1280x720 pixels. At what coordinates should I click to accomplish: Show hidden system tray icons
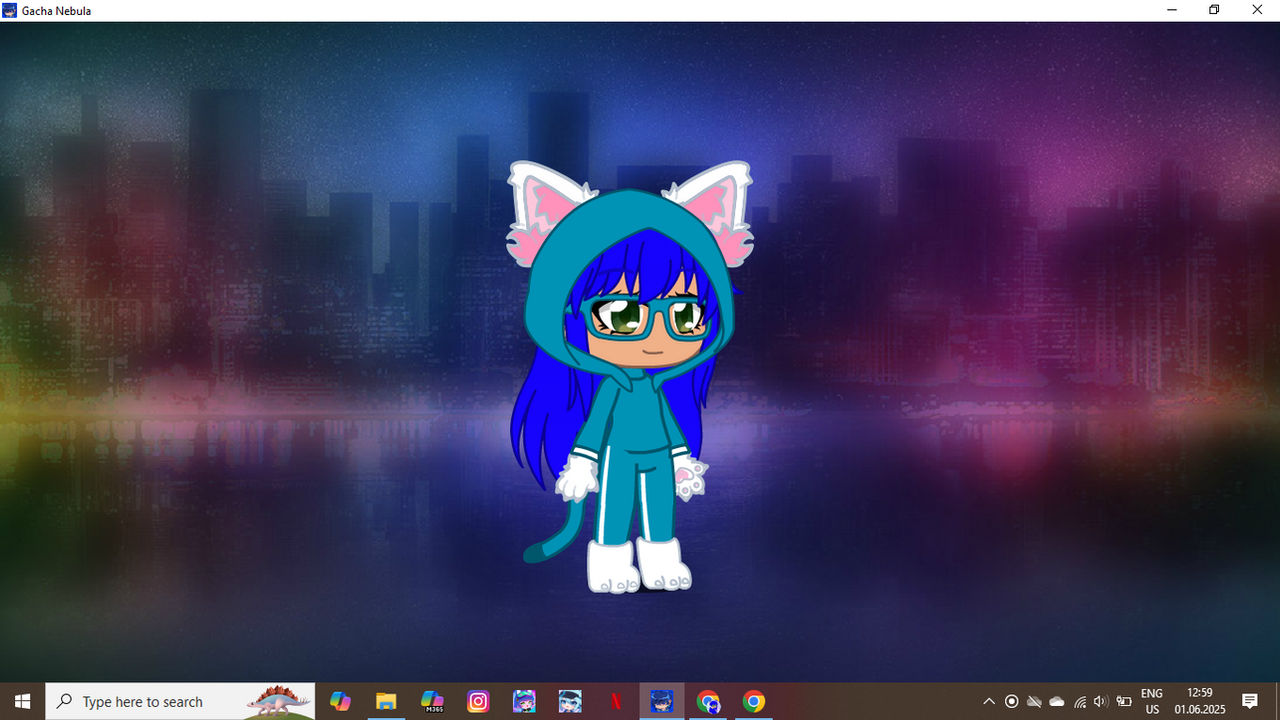coord(989,701)
